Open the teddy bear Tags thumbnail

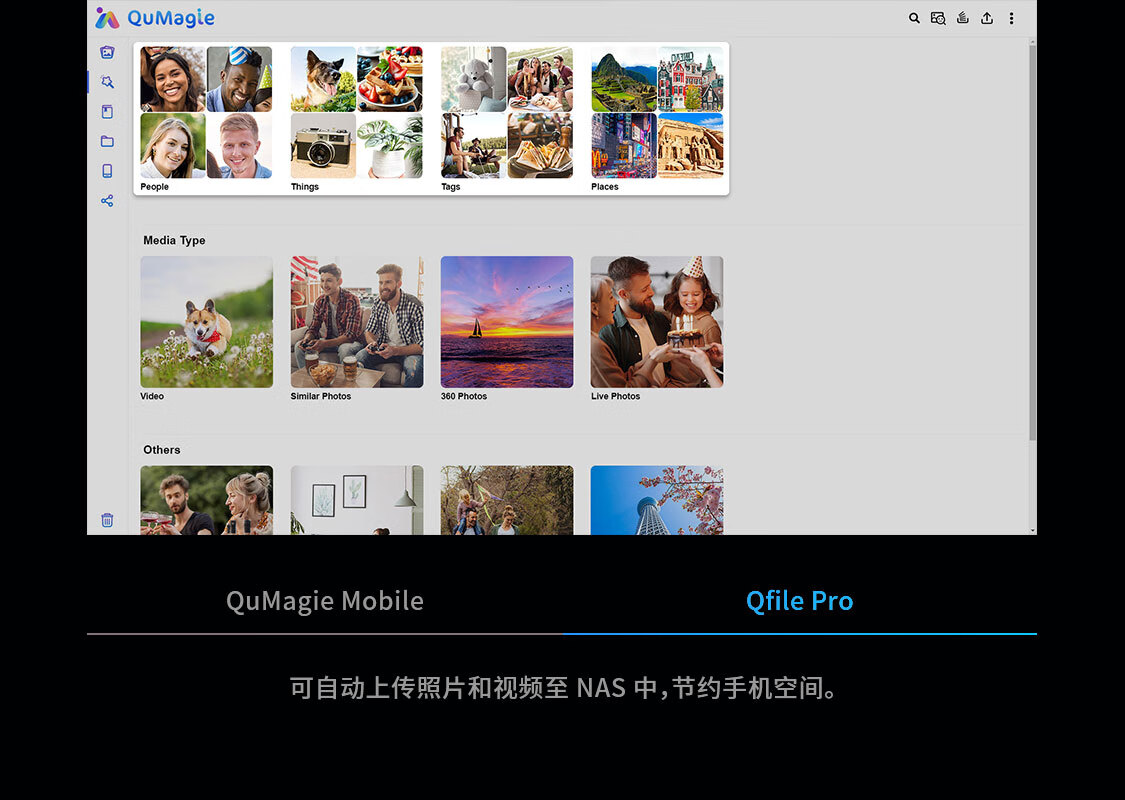474,79
